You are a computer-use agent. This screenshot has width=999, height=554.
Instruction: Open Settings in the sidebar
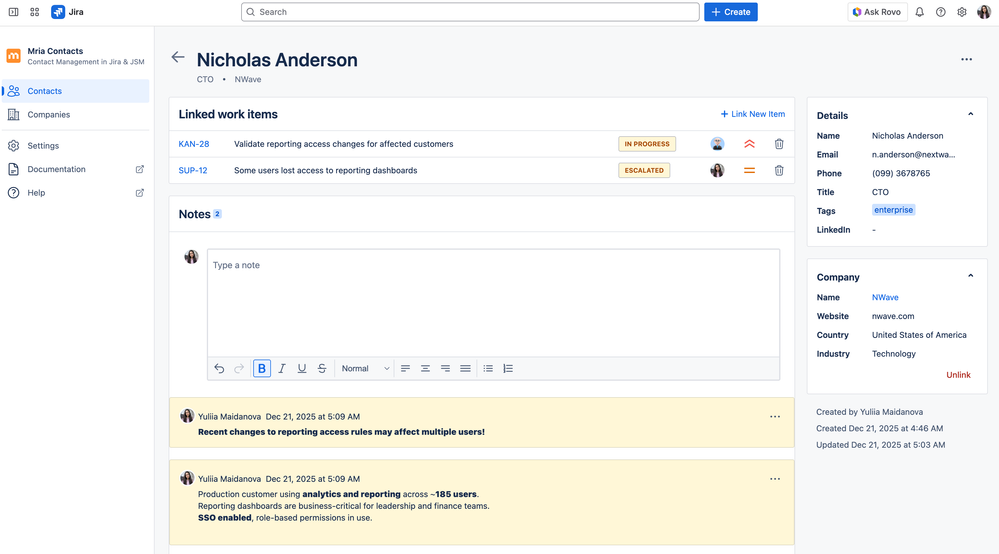(x=76, y=146)
